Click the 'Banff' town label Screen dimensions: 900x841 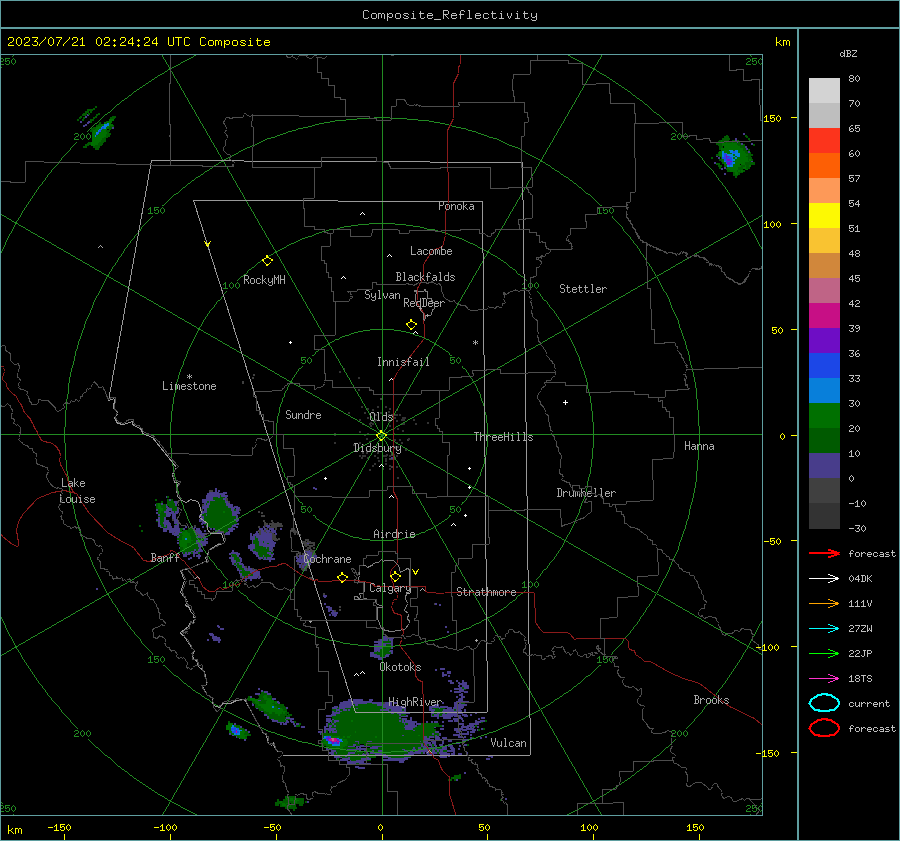[x=165, y=557]
